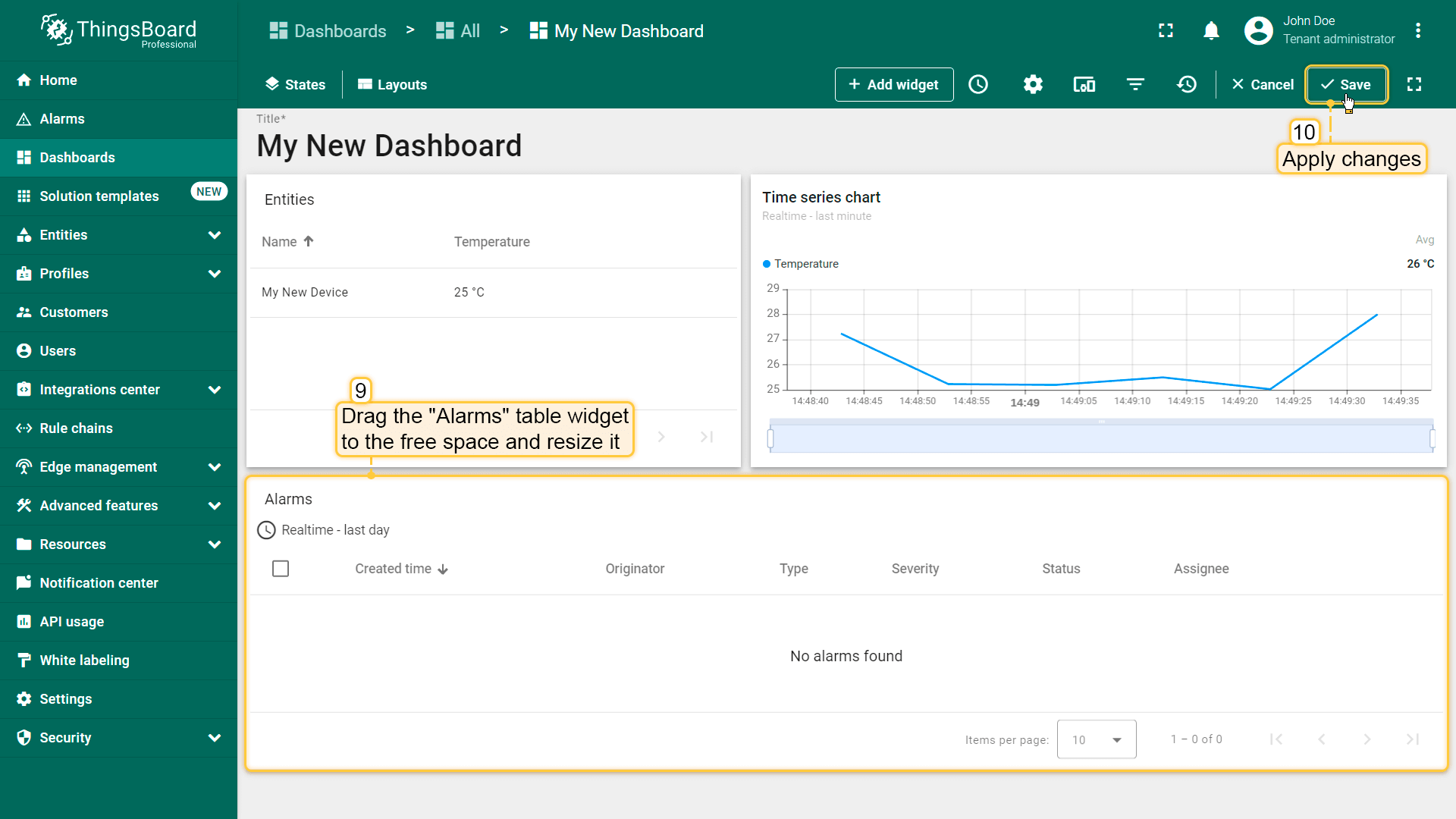Save the dashboard changes
The width and height of the screenshot is (1456, 819).
point(1346,84)
